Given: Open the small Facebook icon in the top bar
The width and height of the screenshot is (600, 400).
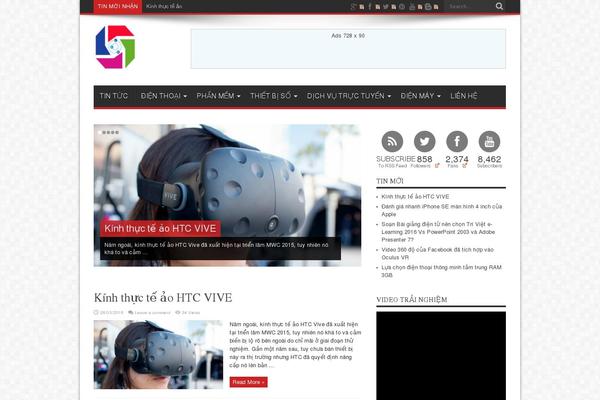Looking at the screenshot, I should [370, 7].
